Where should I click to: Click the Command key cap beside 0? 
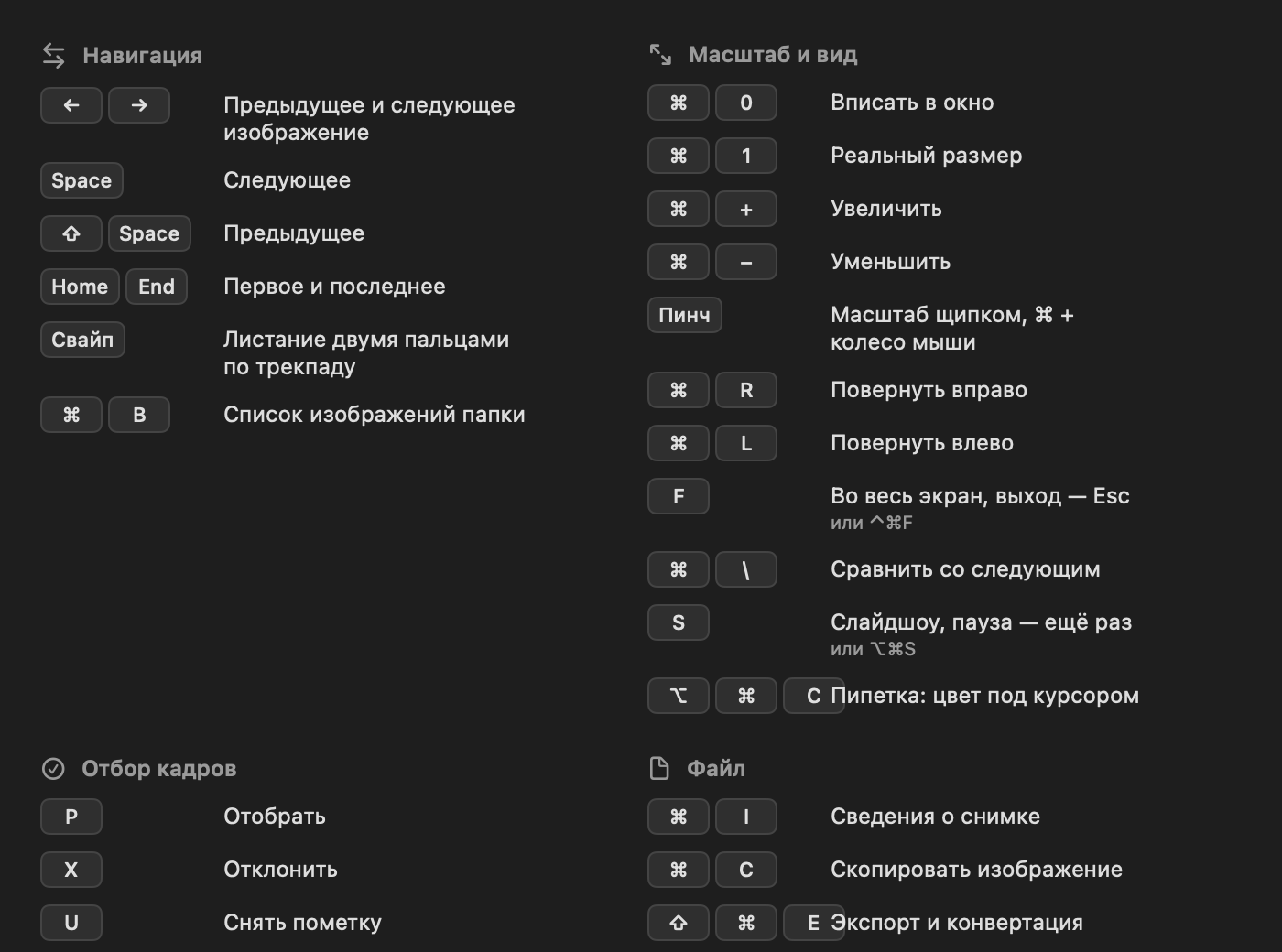[679, 103]
